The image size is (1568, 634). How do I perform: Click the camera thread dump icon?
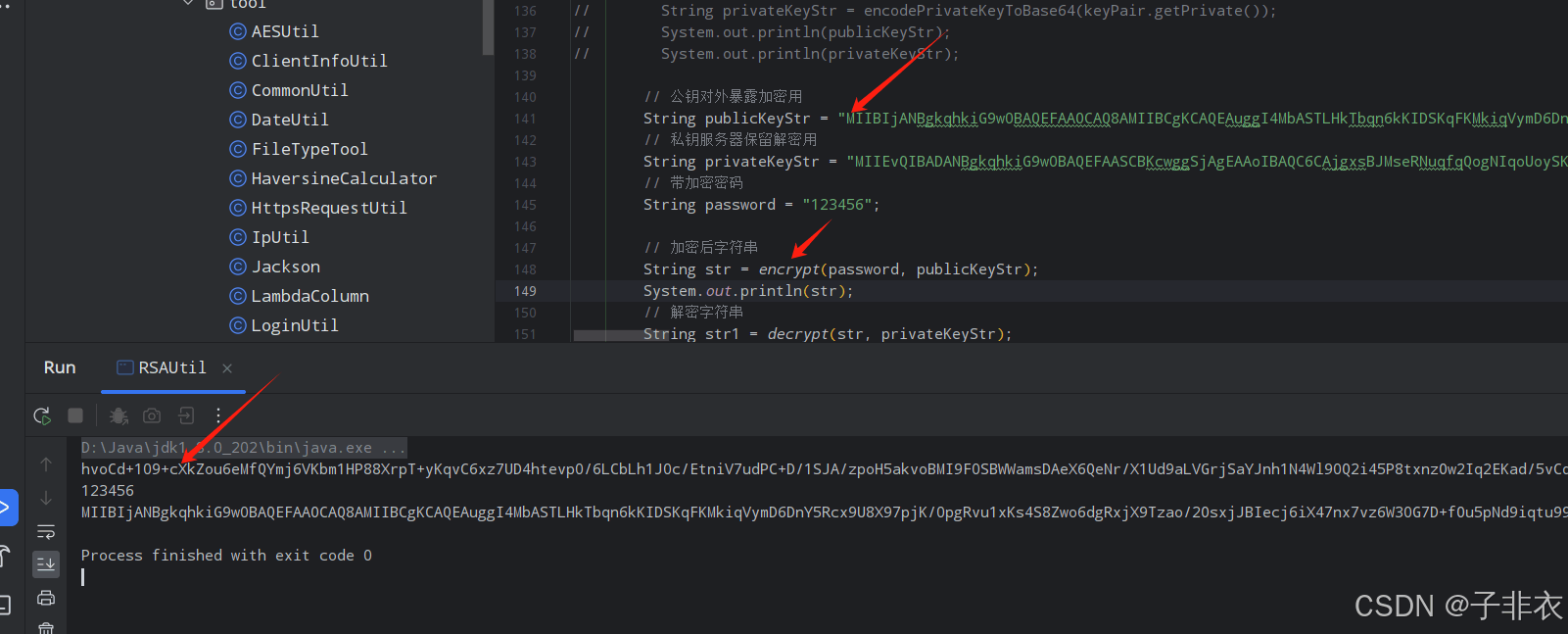coord(152,415)
